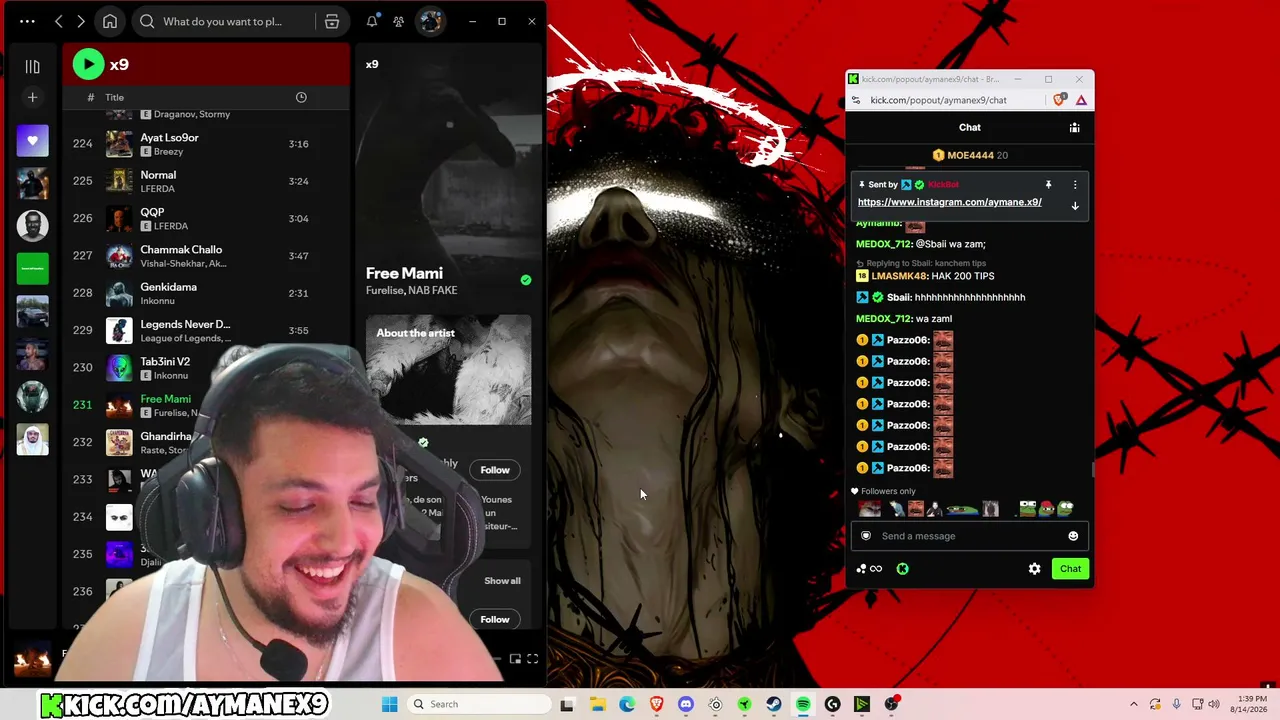The image size is (1280, 720).
Task: Open the Spotify profile avatar menu
Action: click(x=431, y=21)
